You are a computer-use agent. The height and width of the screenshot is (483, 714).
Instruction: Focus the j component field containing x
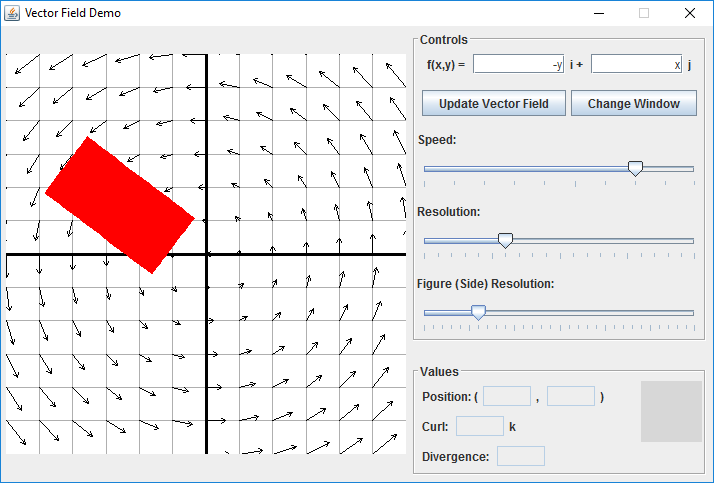point(637,64)
